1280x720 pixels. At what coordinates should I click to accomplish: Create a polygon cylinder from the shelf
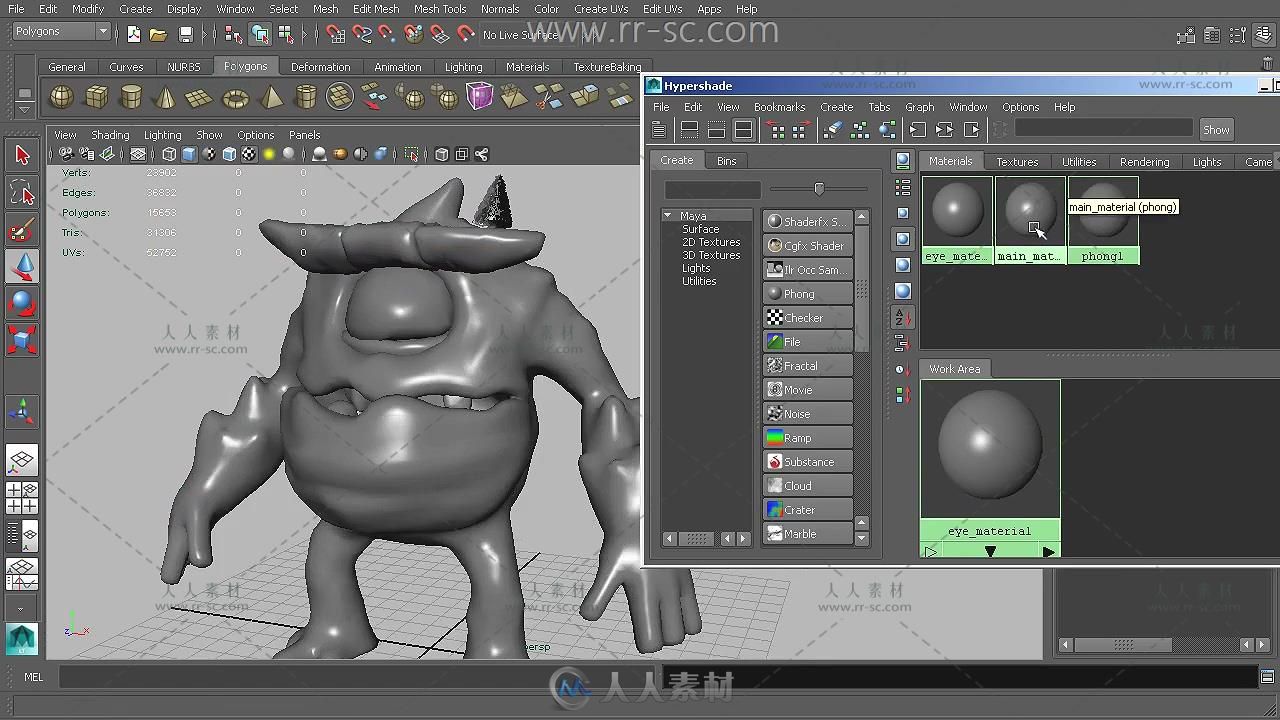[131, 98]
